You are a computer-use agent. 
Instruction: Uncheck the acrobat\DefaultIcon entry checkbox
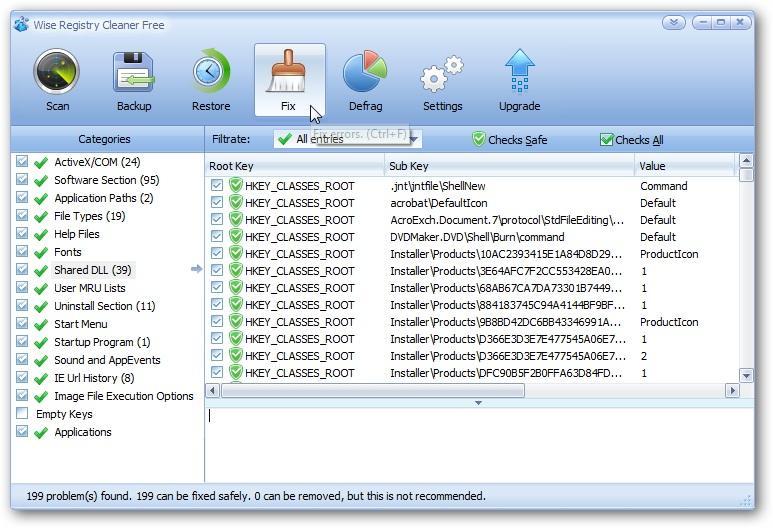(x=216, y=202)
